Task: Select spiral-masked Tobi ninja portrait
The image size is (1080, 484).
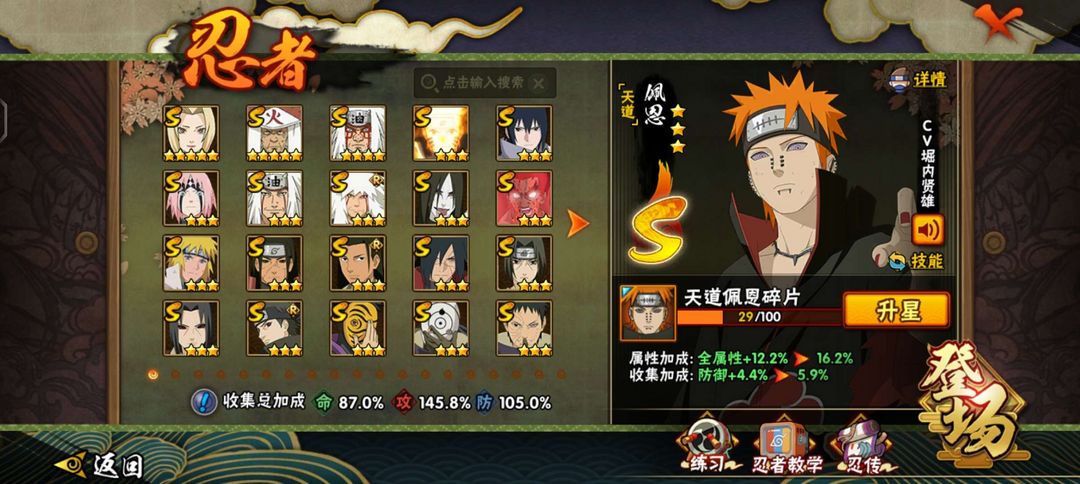Action: (357, 328)
